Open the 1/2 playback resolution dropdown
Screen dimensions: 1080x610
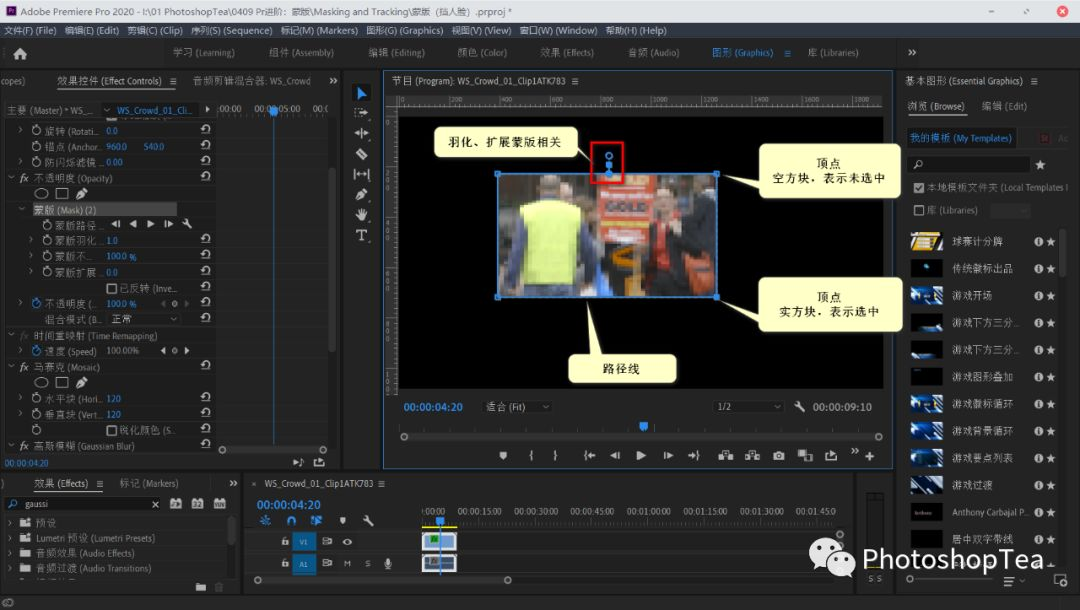point(746,407)
